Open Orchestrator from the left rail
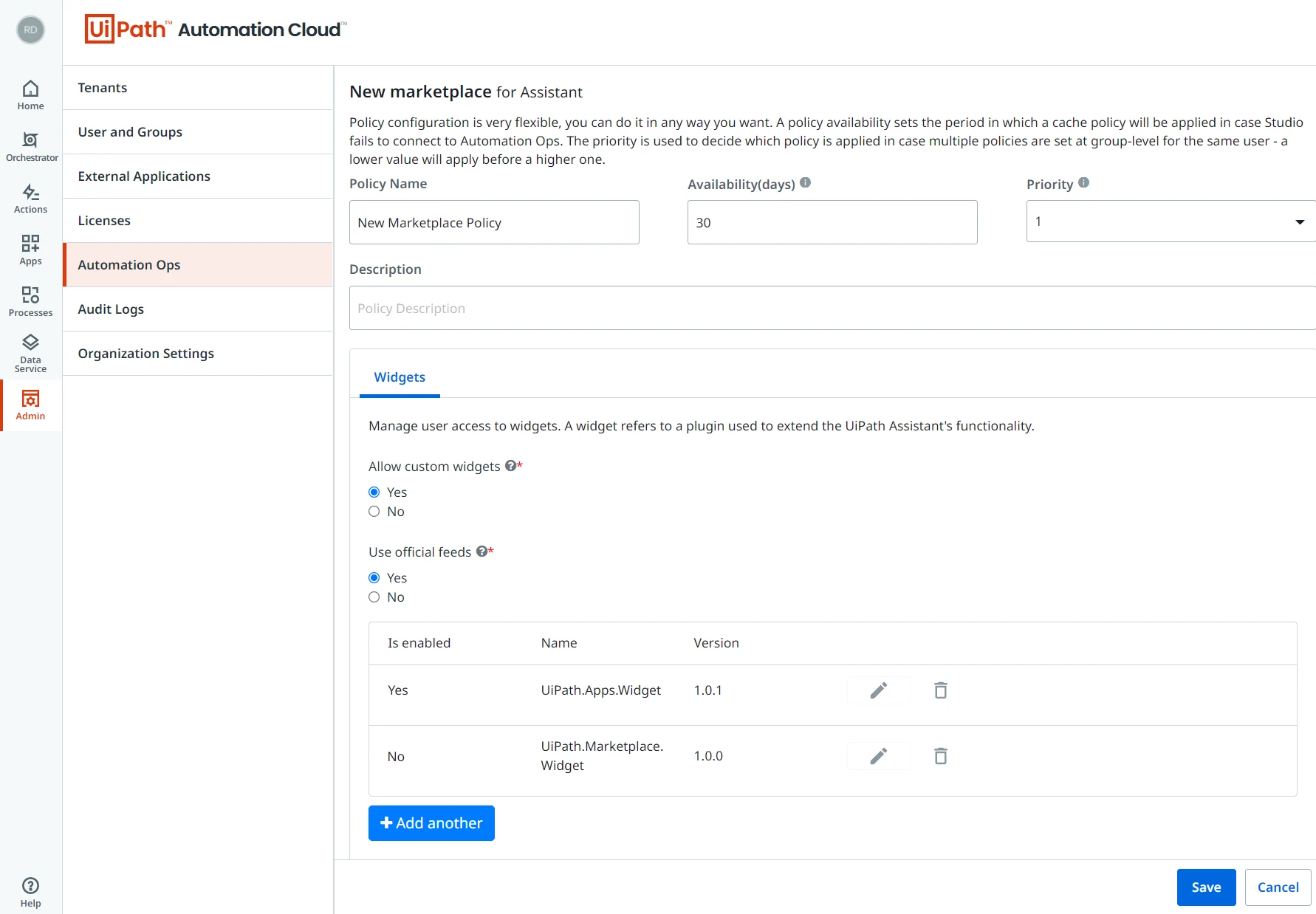This screenshot has height=914, width=1316. [31, 147]
